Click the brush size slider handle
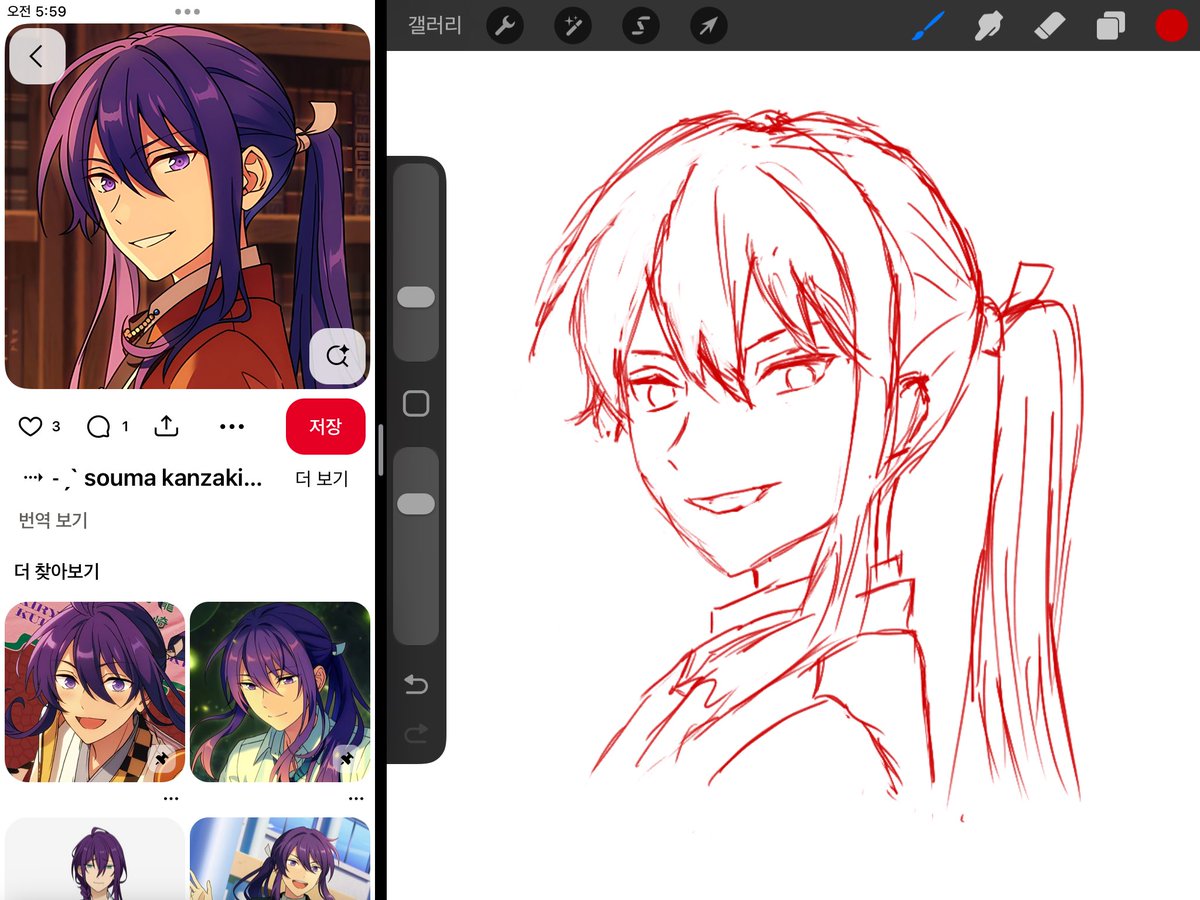 pos(416,297)
